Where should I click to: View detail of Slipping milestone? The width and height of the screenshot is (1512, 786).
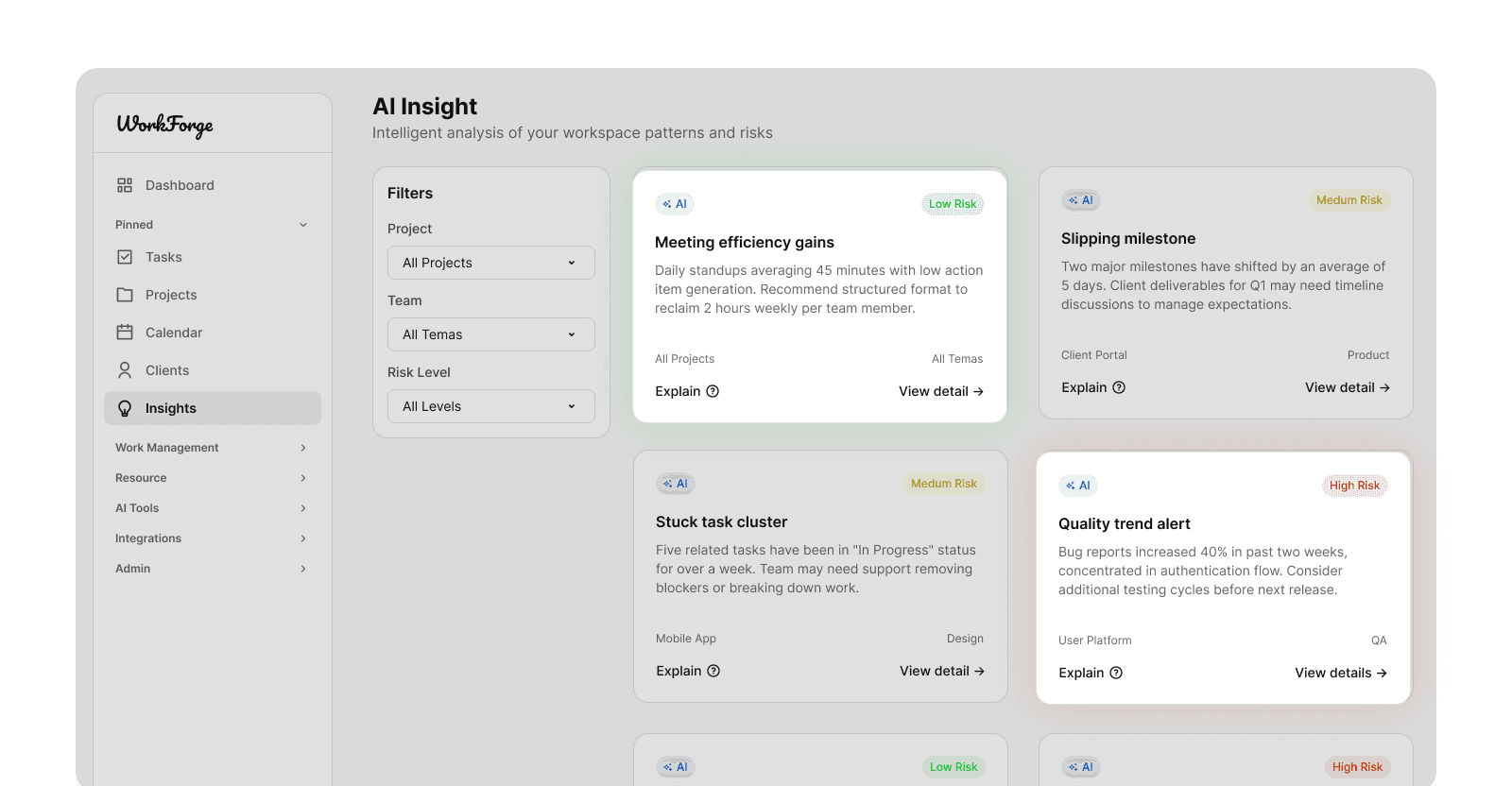[x=1348, y=387]
